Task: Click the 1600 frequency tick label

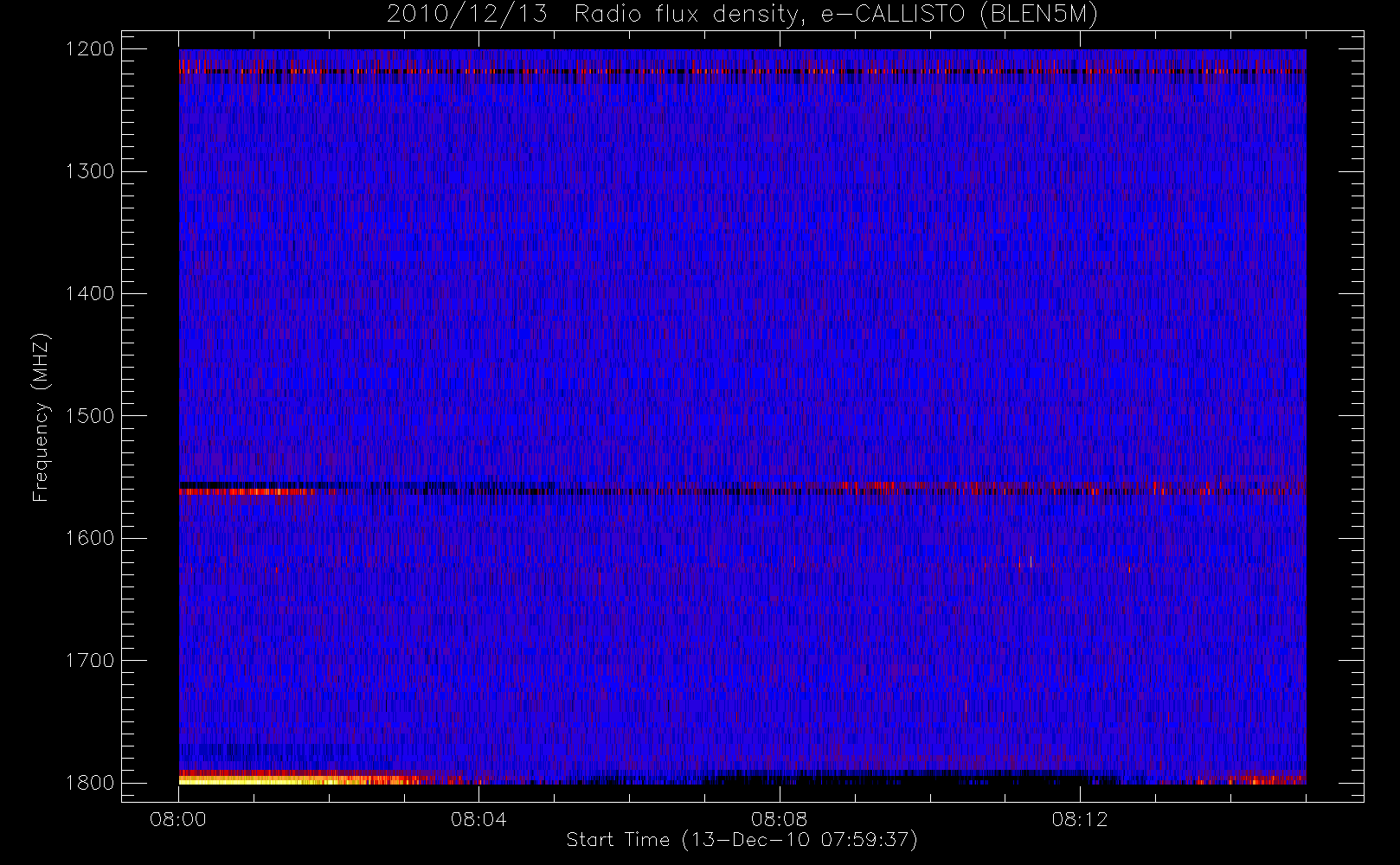Action: click(x=90, y=538)
